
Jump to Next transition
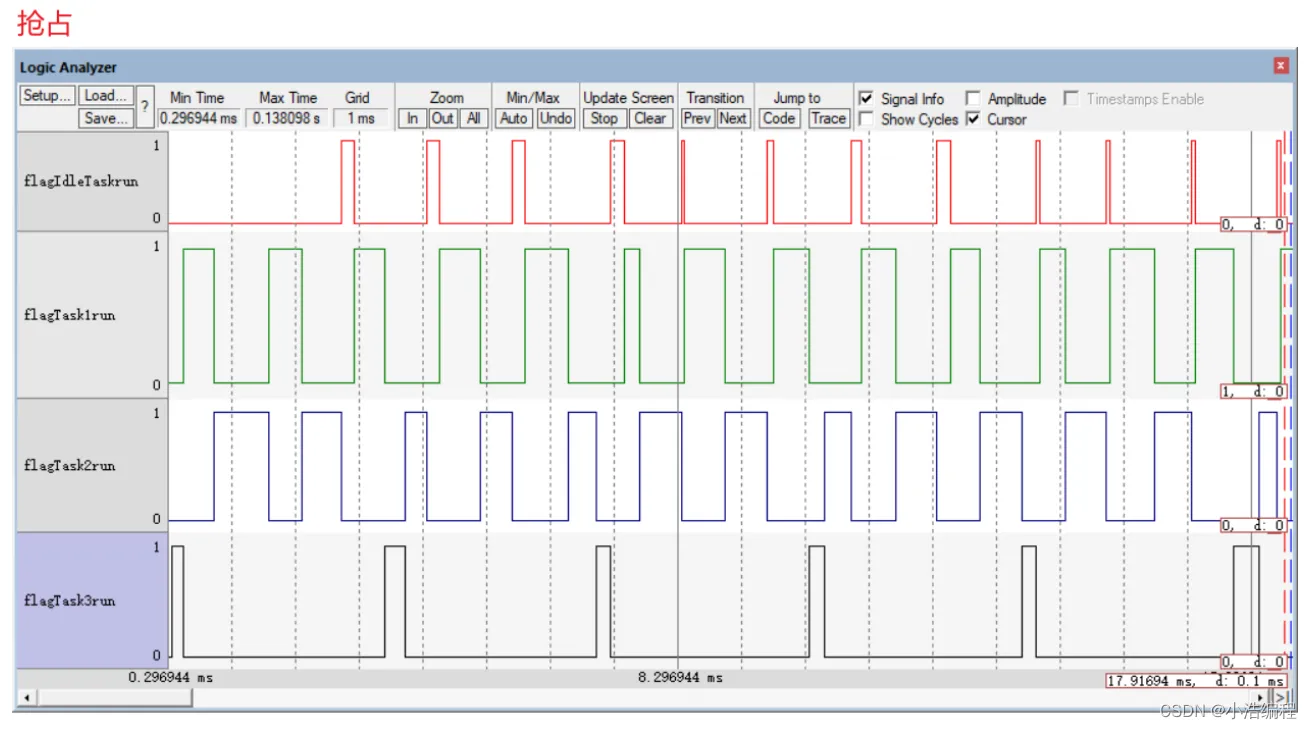tap(733, 118)
